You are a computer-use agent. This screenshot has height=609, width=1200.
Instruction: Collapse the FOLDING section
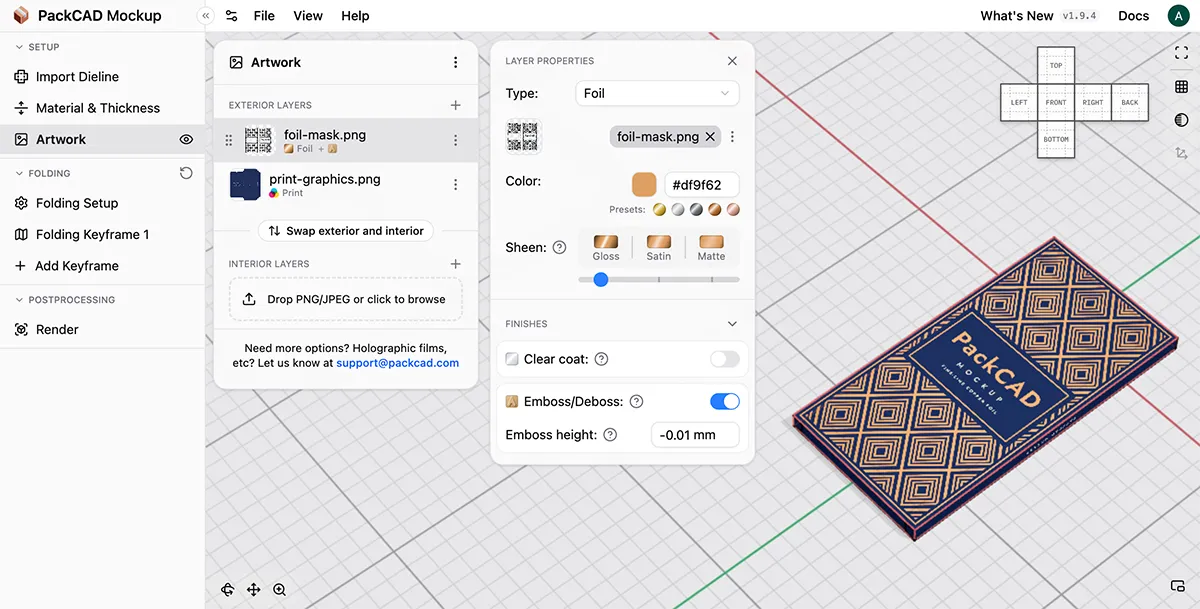click(42, 173)
